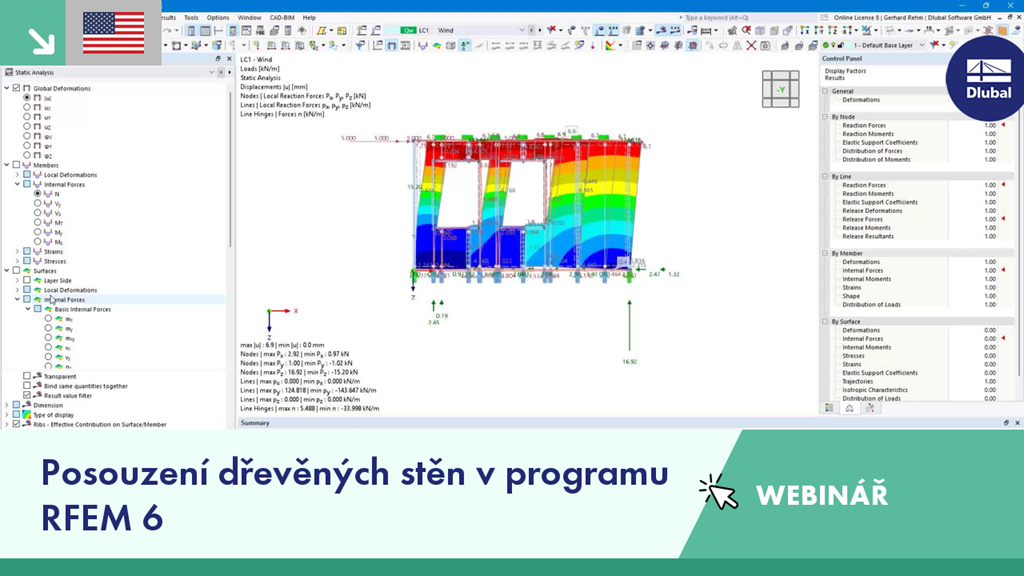Click the Summary panel tab

255,423
